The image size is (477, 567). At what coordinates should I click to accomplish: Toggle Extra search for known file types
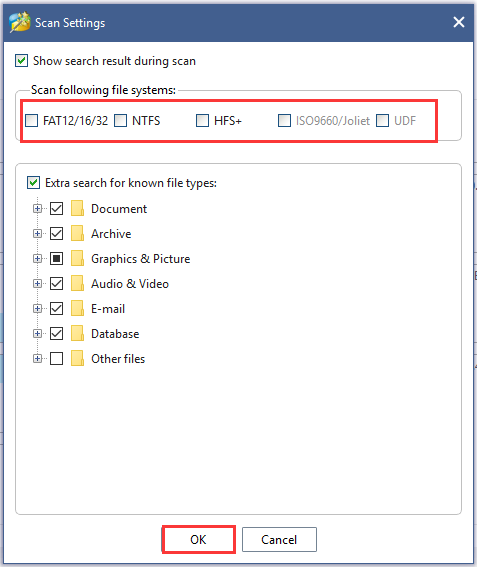pyautogui.click(x=33, y=182)
